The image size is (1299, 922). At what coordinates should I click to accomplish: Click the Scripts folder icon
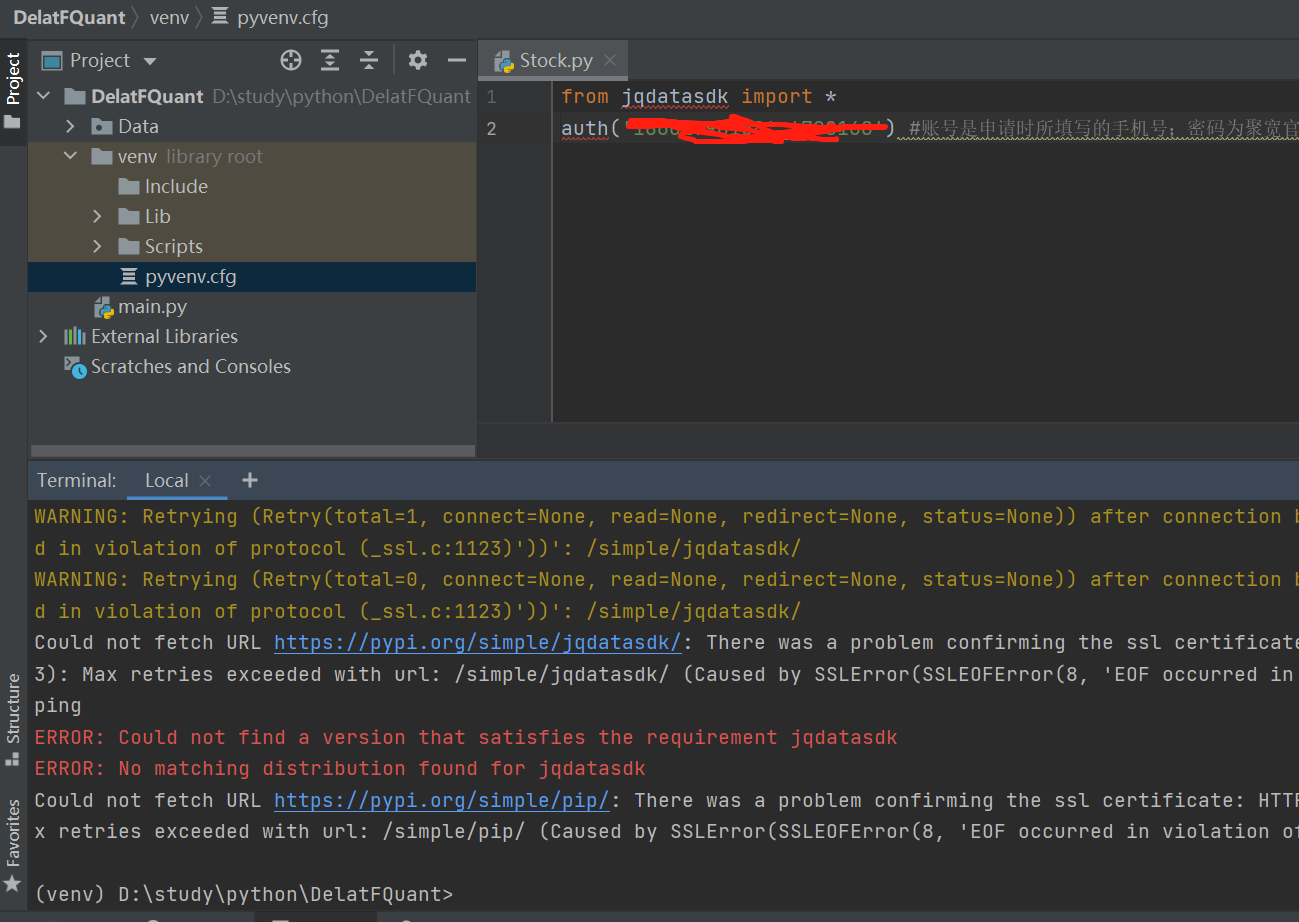pyautogui.click(x=129, y=246)
